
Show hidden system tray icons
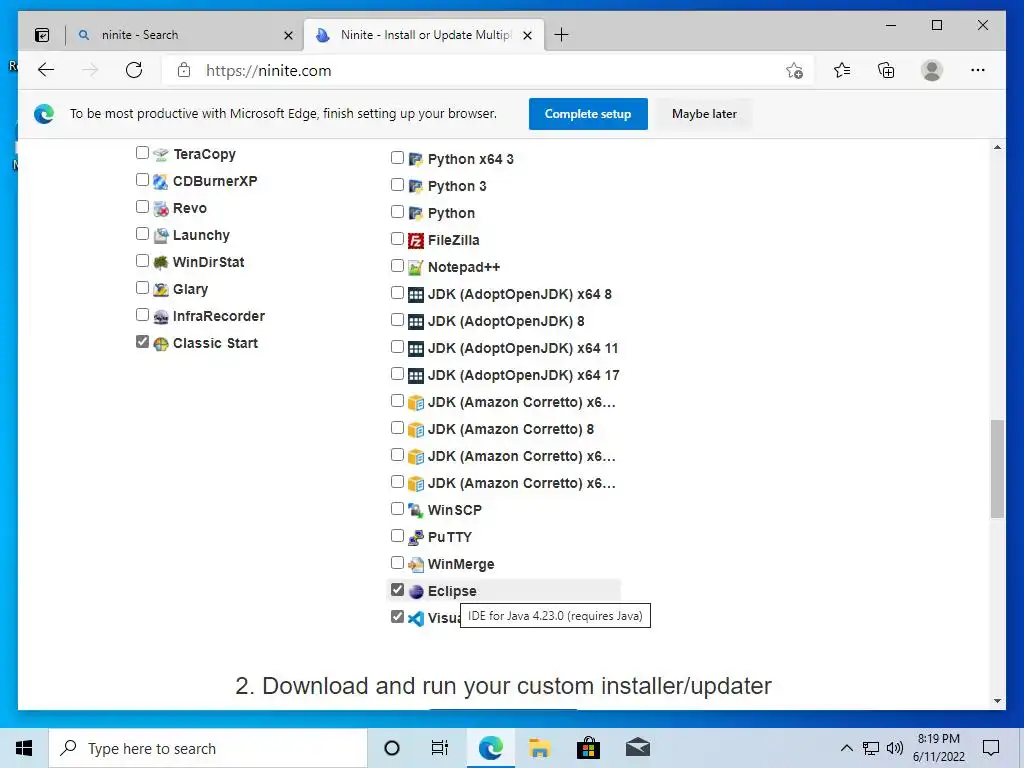(x=846, y=748)
